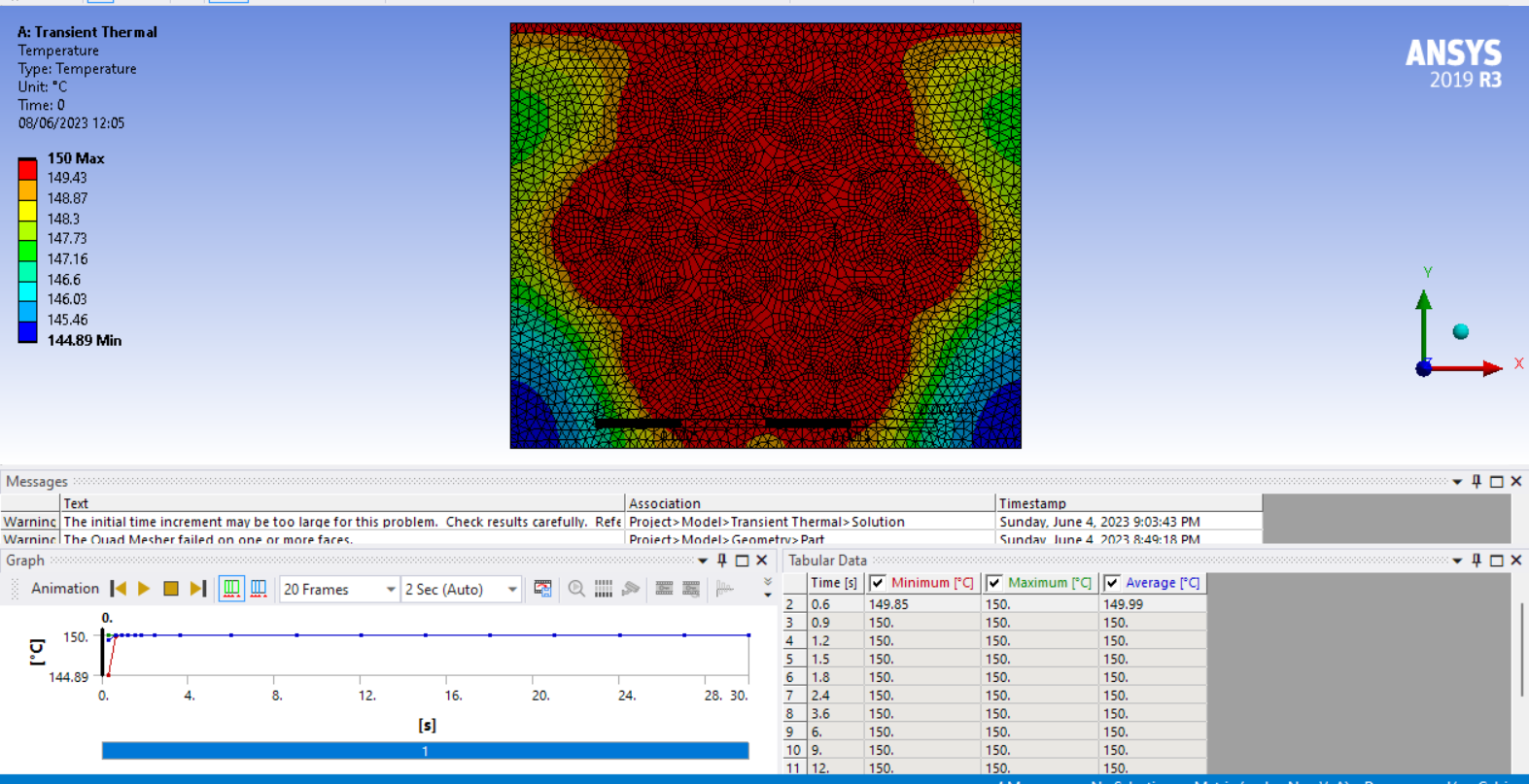Close the Tabular Data panel

point(1516,561)
